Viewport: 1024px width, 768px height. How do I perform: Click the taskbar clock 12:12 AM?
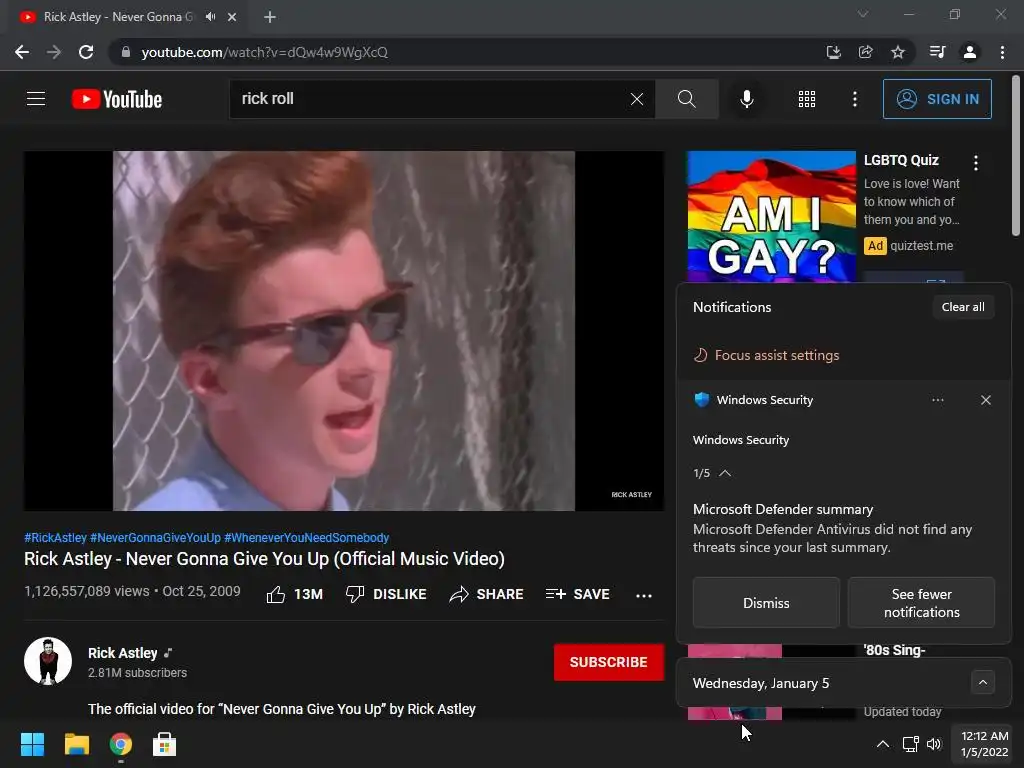pos(984,744)
